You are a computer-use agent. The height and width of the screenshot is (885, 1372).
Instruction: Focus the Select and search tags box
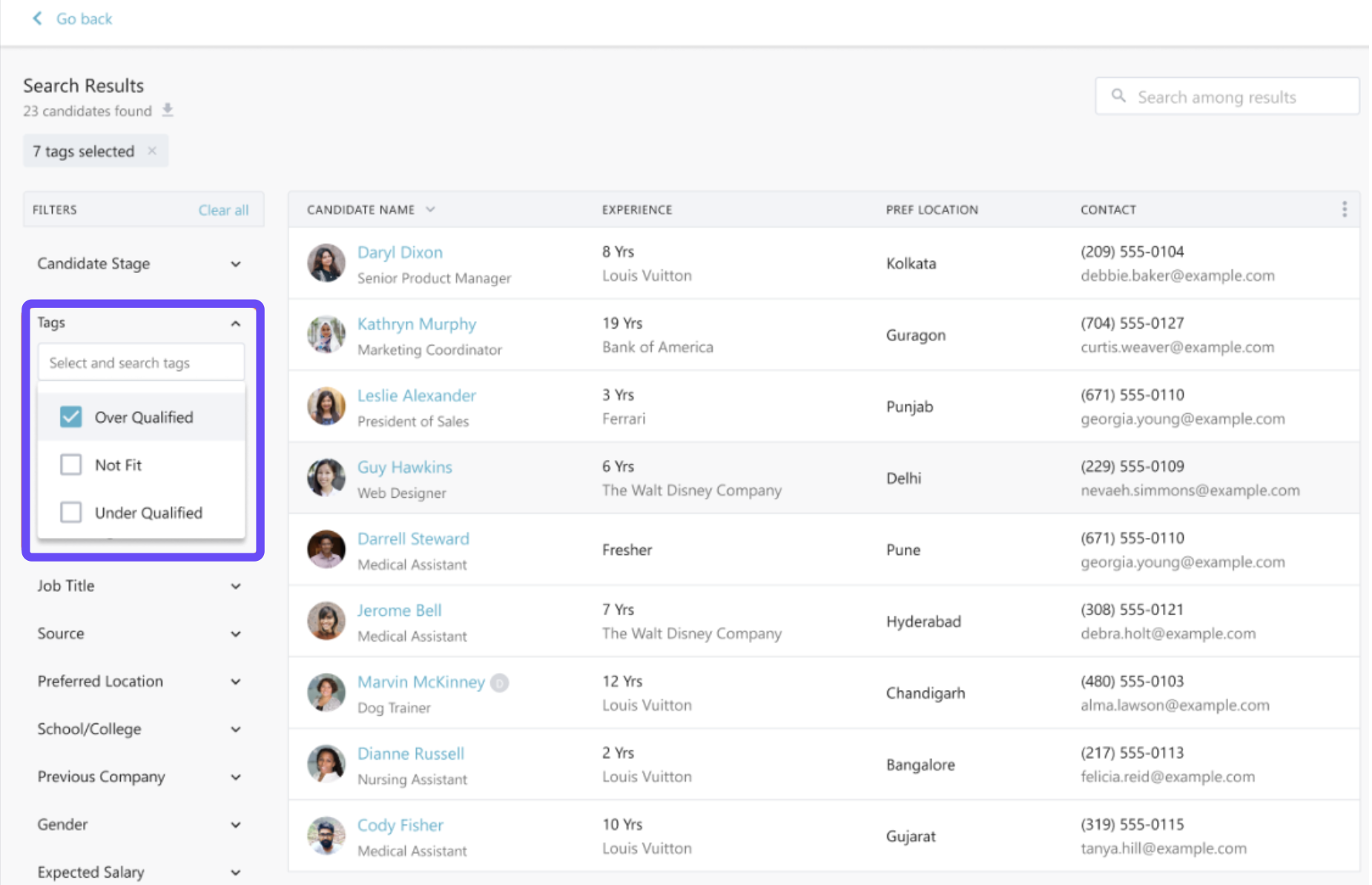coord(141,363)
